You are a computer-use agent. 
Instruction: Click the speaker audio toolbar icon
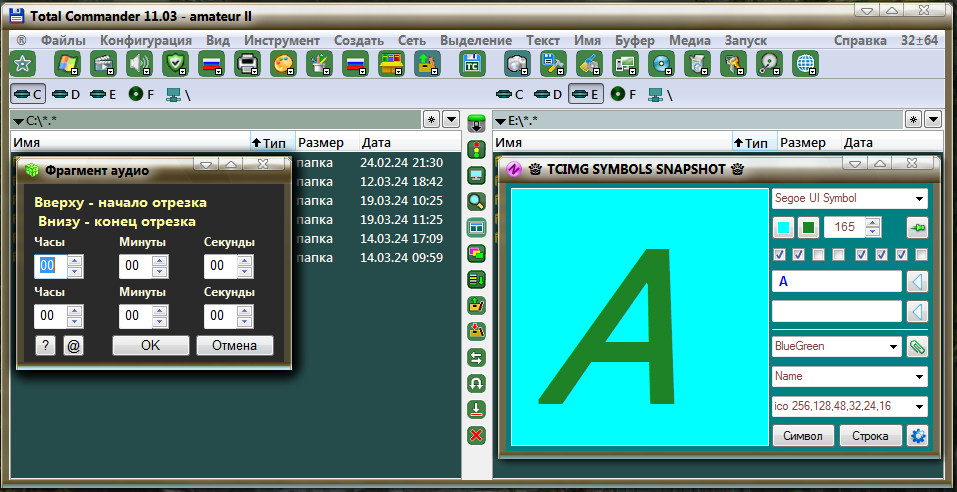(139, 64)
